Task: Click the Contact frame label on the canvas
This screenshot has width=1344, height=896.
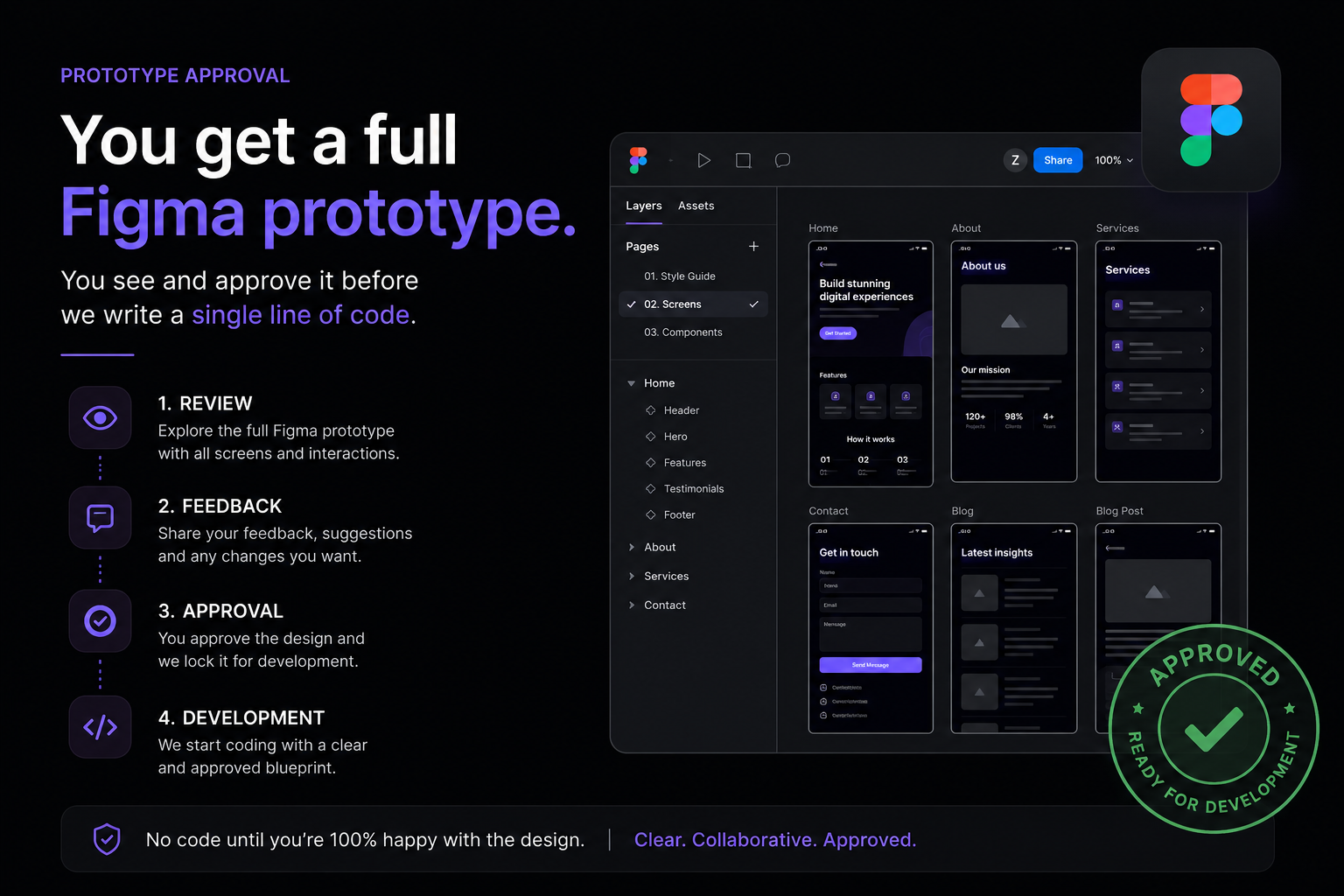Action: (x=829, y=511)
